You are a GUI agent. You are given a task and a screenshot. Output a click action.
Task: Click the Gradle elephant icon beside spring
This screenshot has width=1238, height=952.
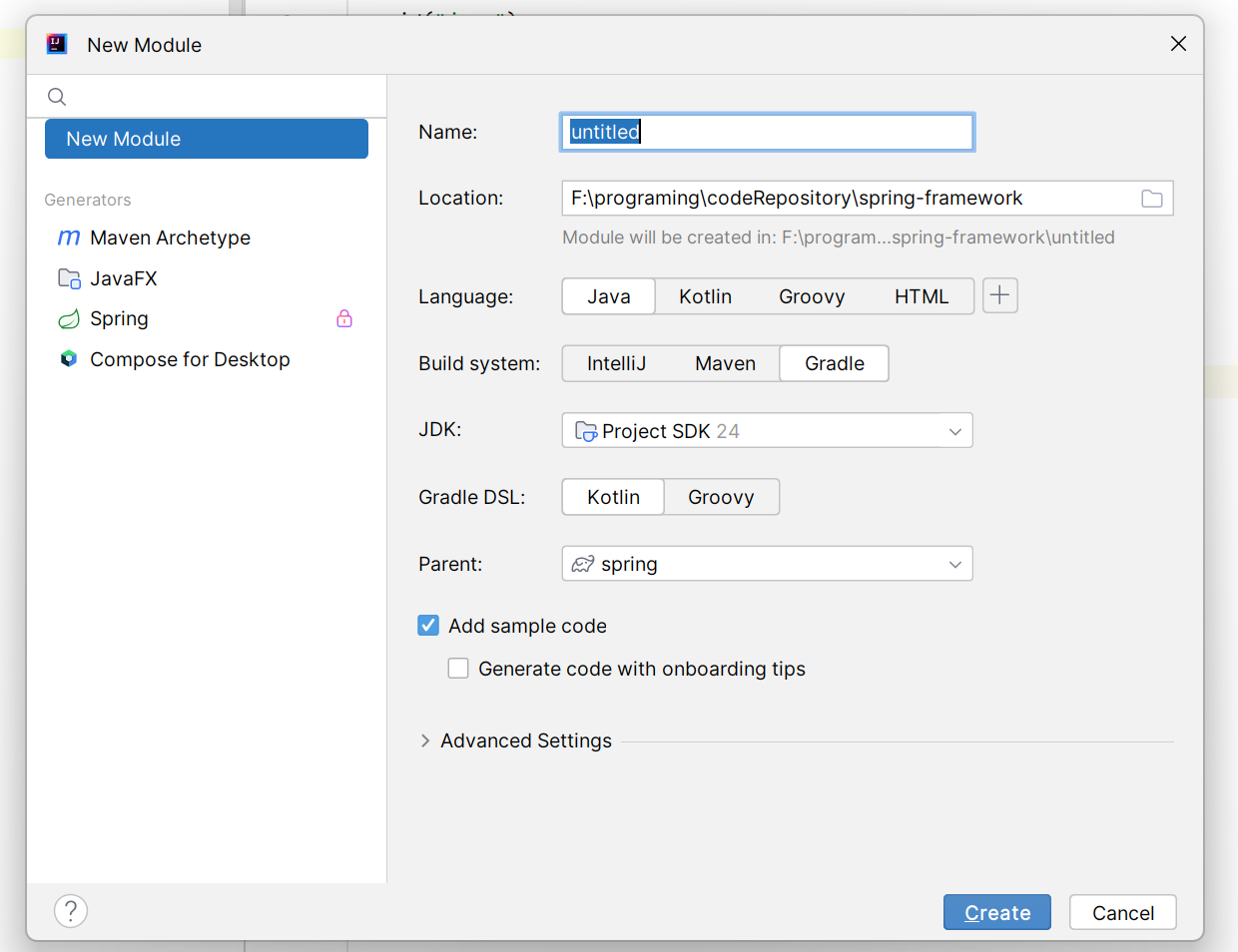pos(583,564)
